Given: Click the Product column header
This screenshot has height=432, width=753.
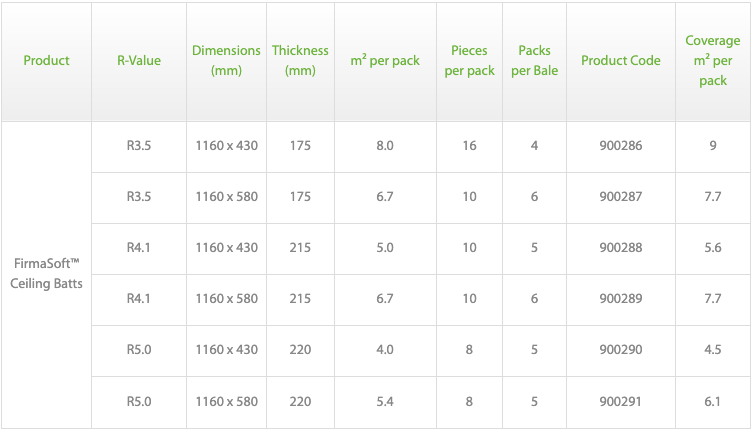Looking at the screenshot, I should click(46, 60).
